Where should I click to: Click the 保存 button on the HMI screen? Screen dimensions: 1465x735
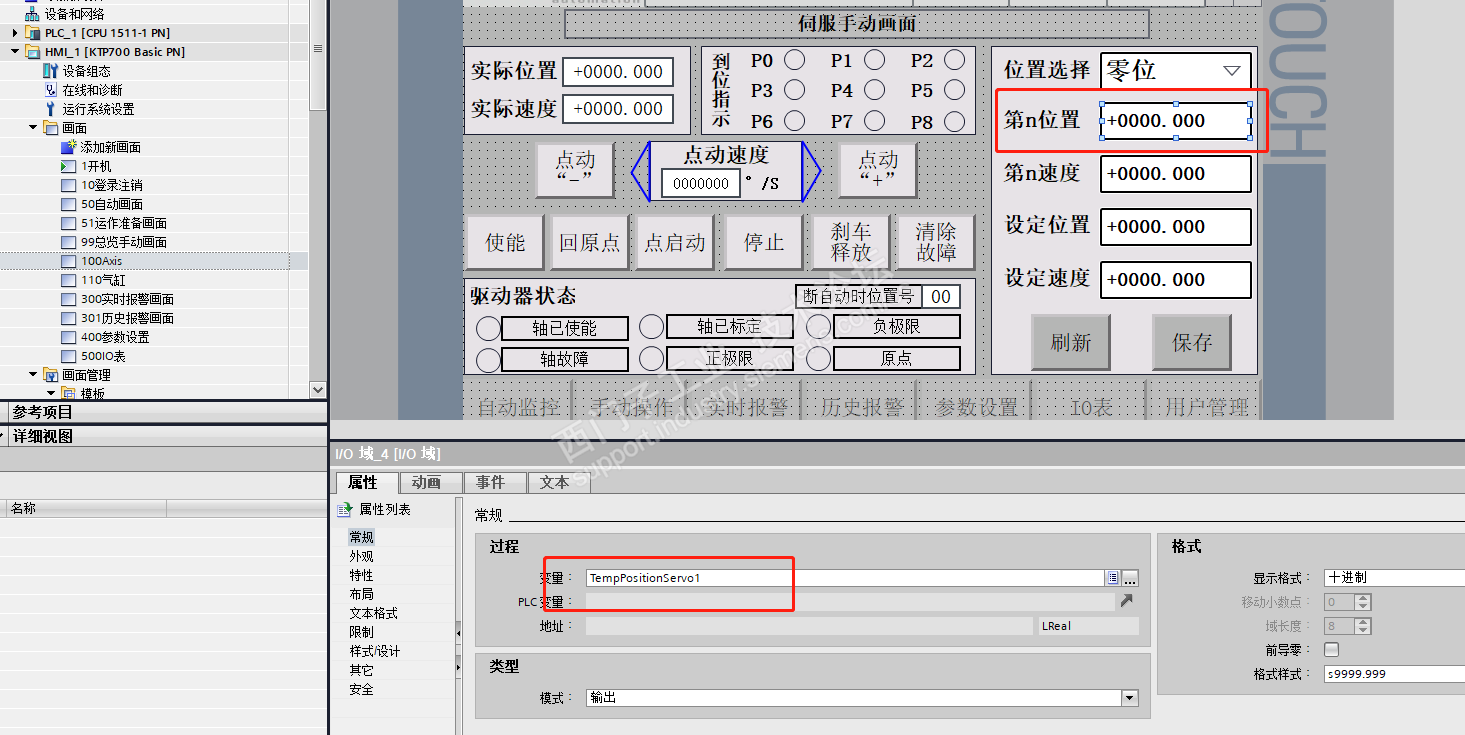point(1191,343)
